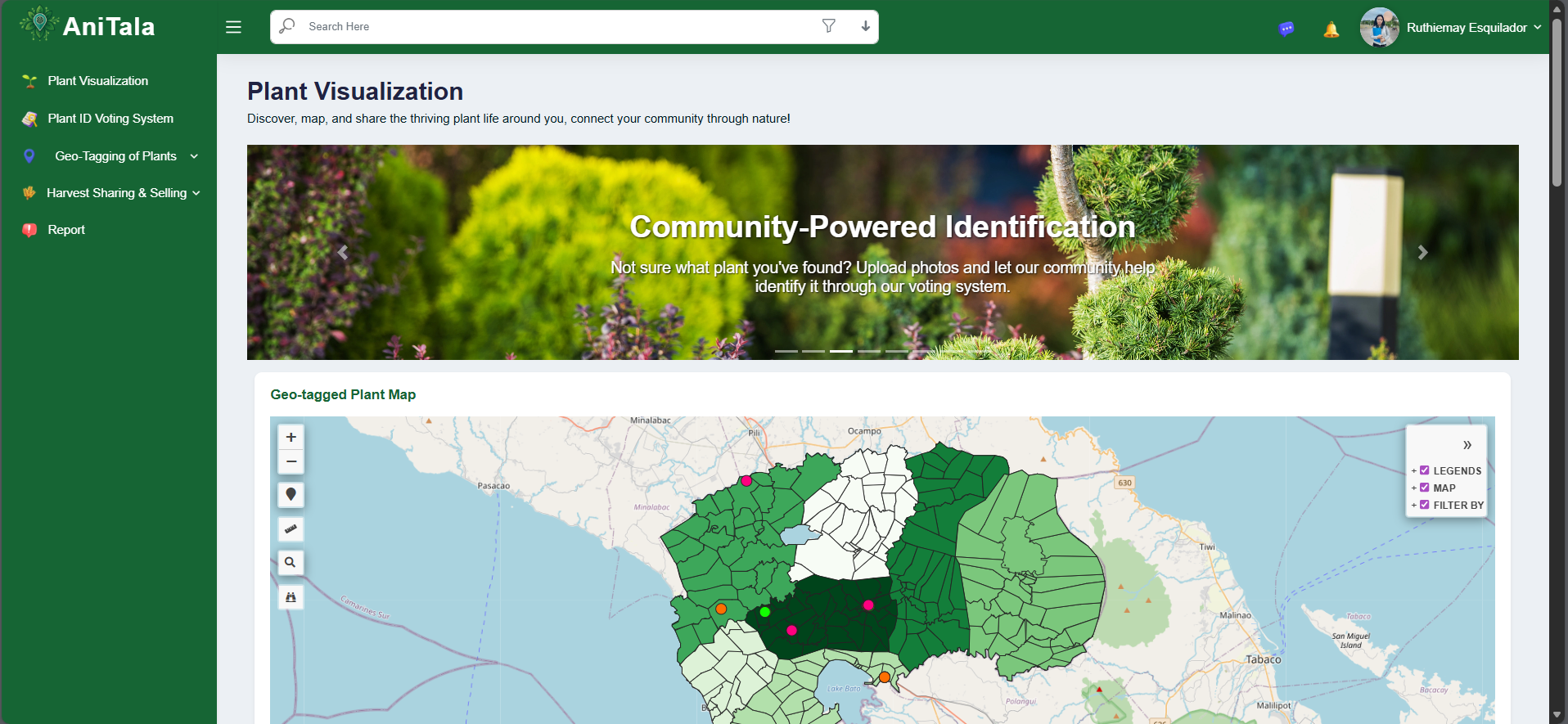Click the Search Here input field

[x=556, y=27]
